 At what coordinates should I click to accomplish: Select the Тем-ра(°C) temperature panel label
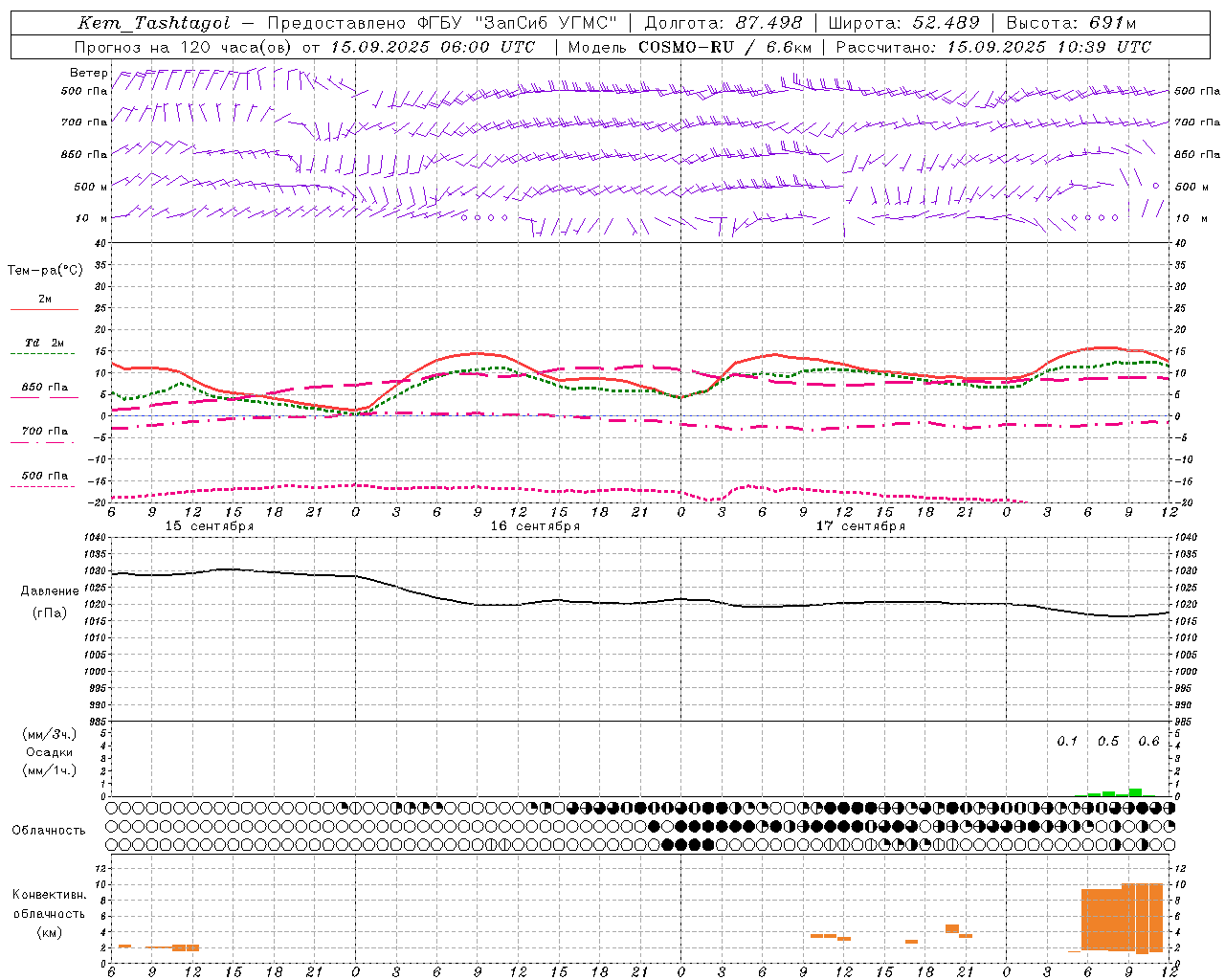tap(45, 271)
